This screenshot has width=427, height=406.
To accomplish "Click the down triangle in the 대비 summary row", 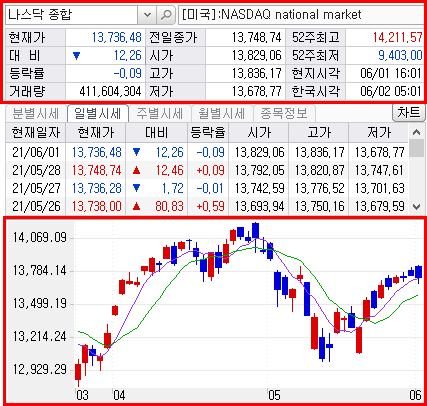I will [x=76, y=56].
